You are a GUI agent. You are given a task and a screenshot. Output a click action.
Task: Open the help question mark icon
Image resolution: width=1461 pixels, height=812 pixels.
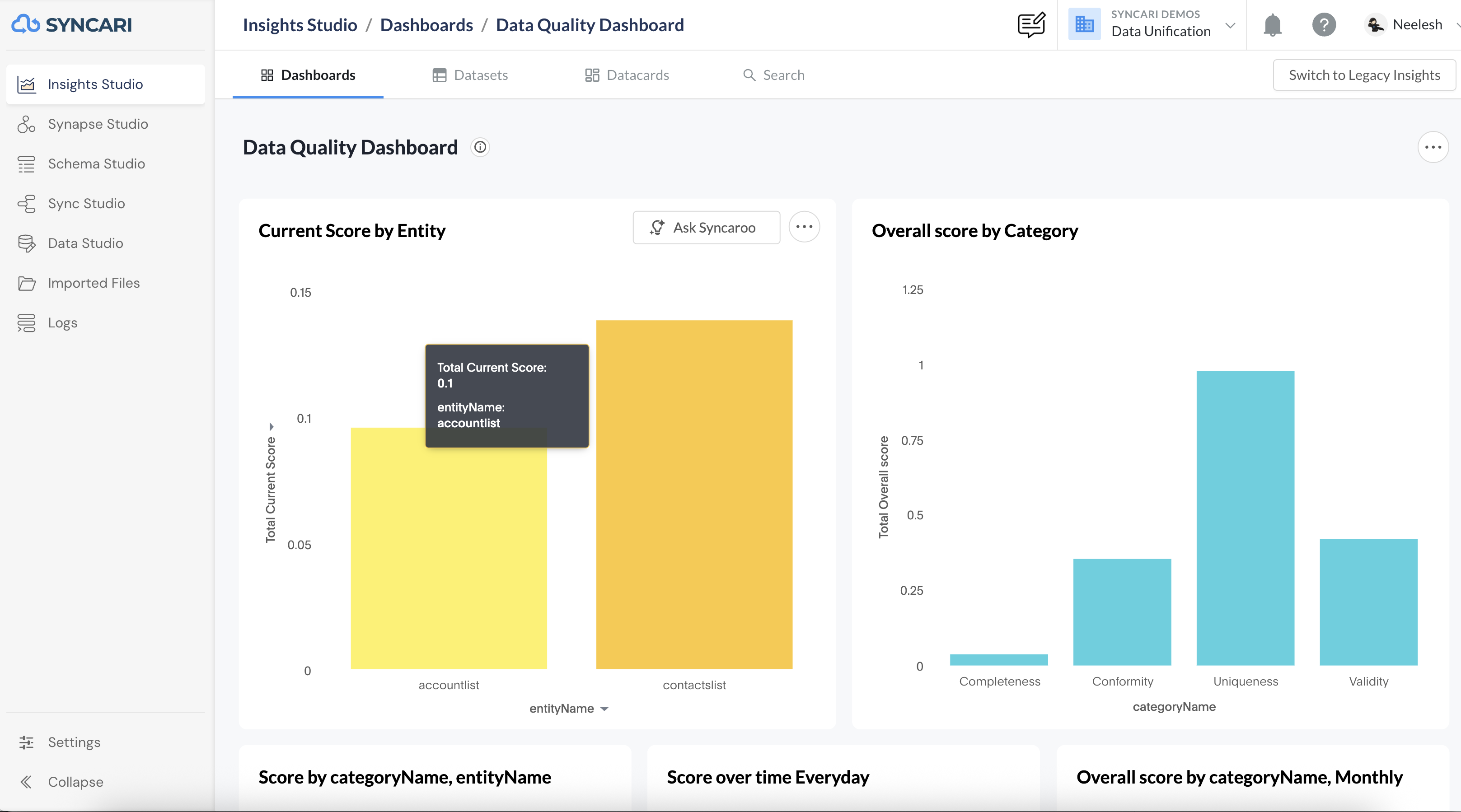coord(1324,24)
